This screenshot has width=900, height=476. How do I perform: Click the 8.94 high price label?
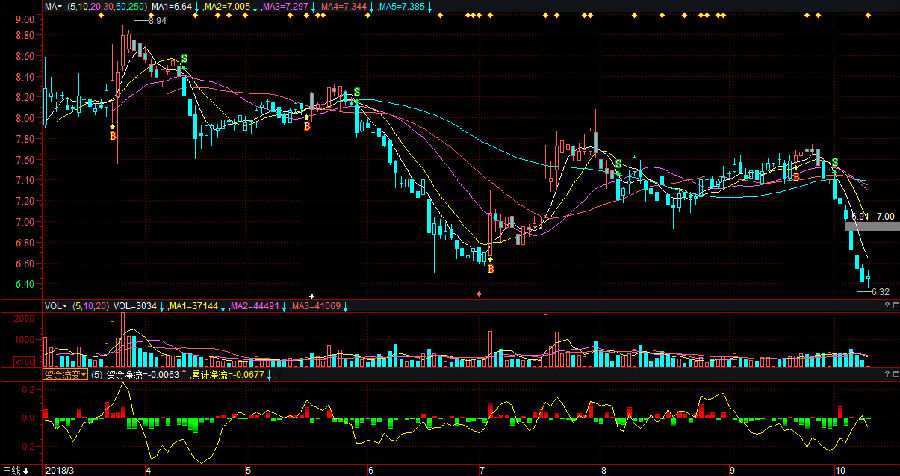pos(157,21)
